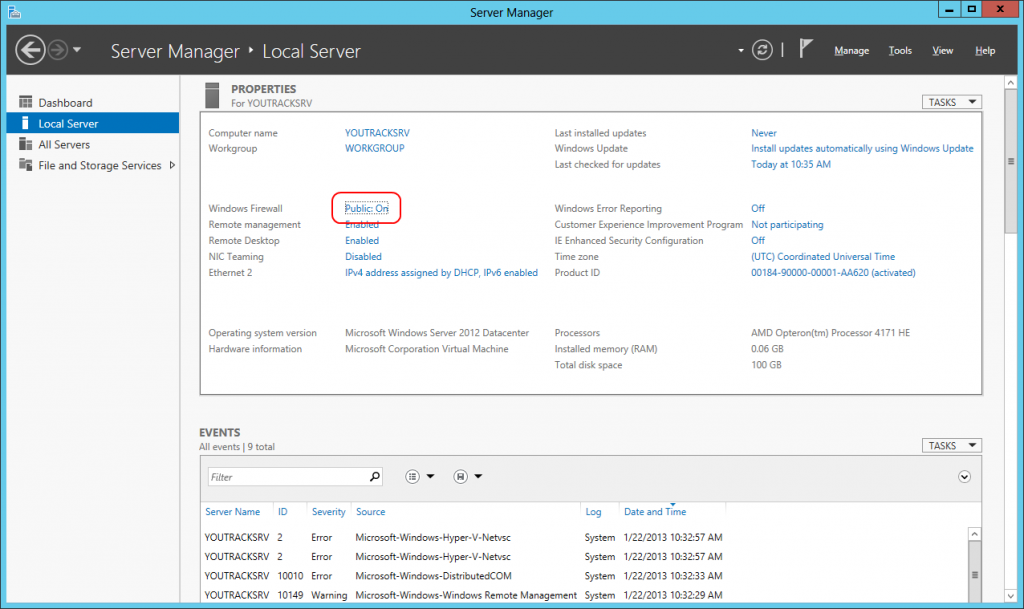
Task: Click the File and Storage Services icon
Action: (25, 164)
